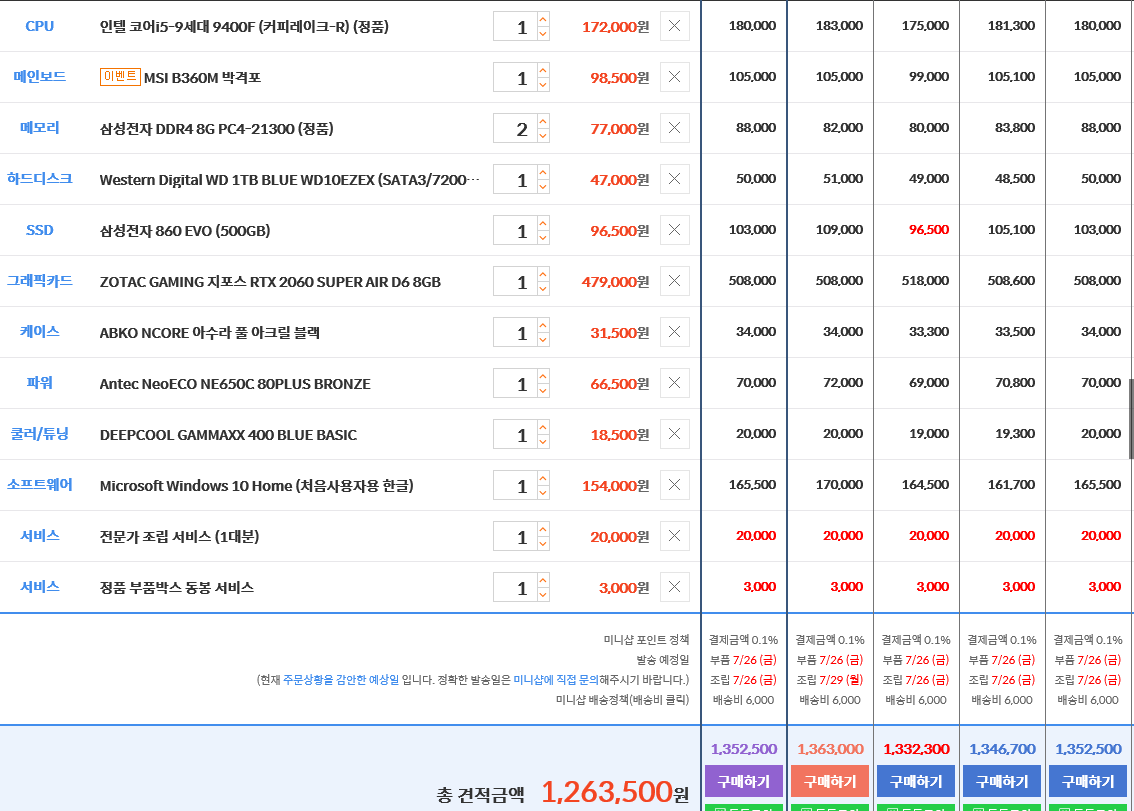
Task: Open the Antec NeoECO NE650C 80PLUS BRONZE product
Action: (x=235, y=384)
